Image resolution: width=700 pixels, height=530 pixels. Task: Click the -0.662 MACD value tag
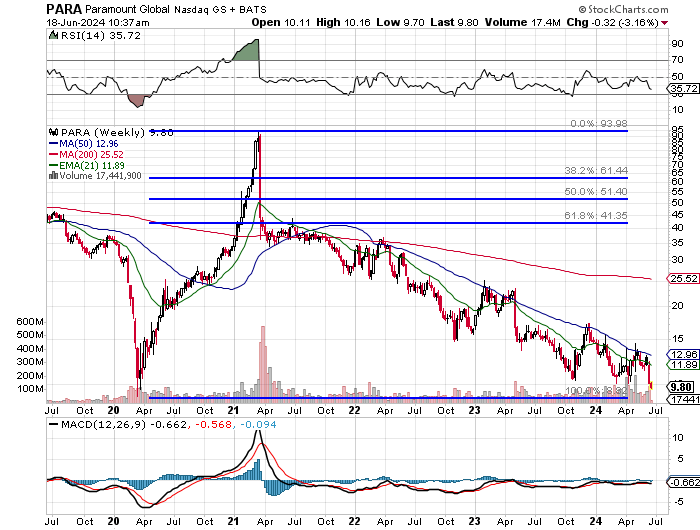[682, 482]
